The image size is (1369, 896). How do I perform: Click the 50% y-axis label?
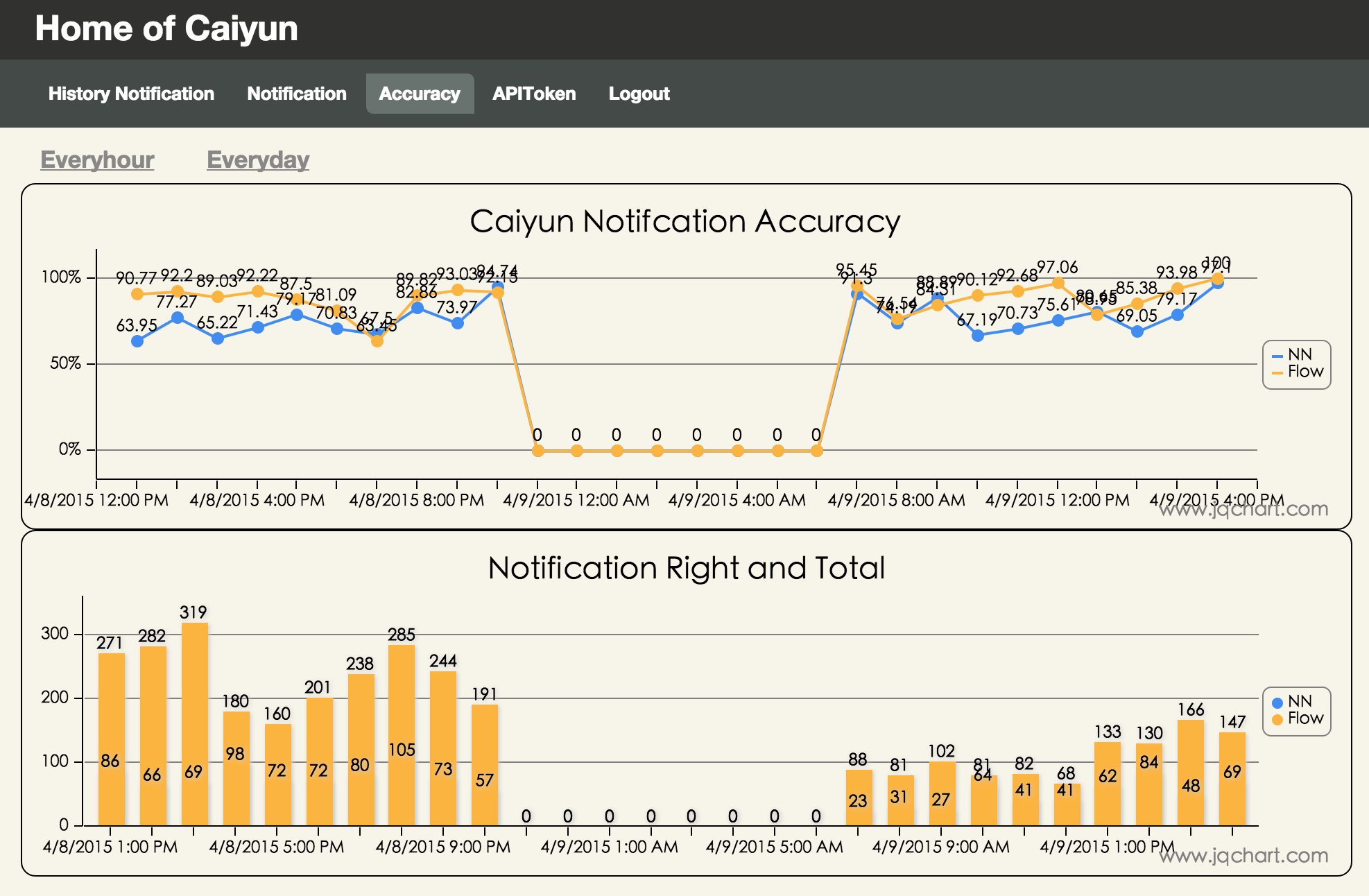[65, 363]
